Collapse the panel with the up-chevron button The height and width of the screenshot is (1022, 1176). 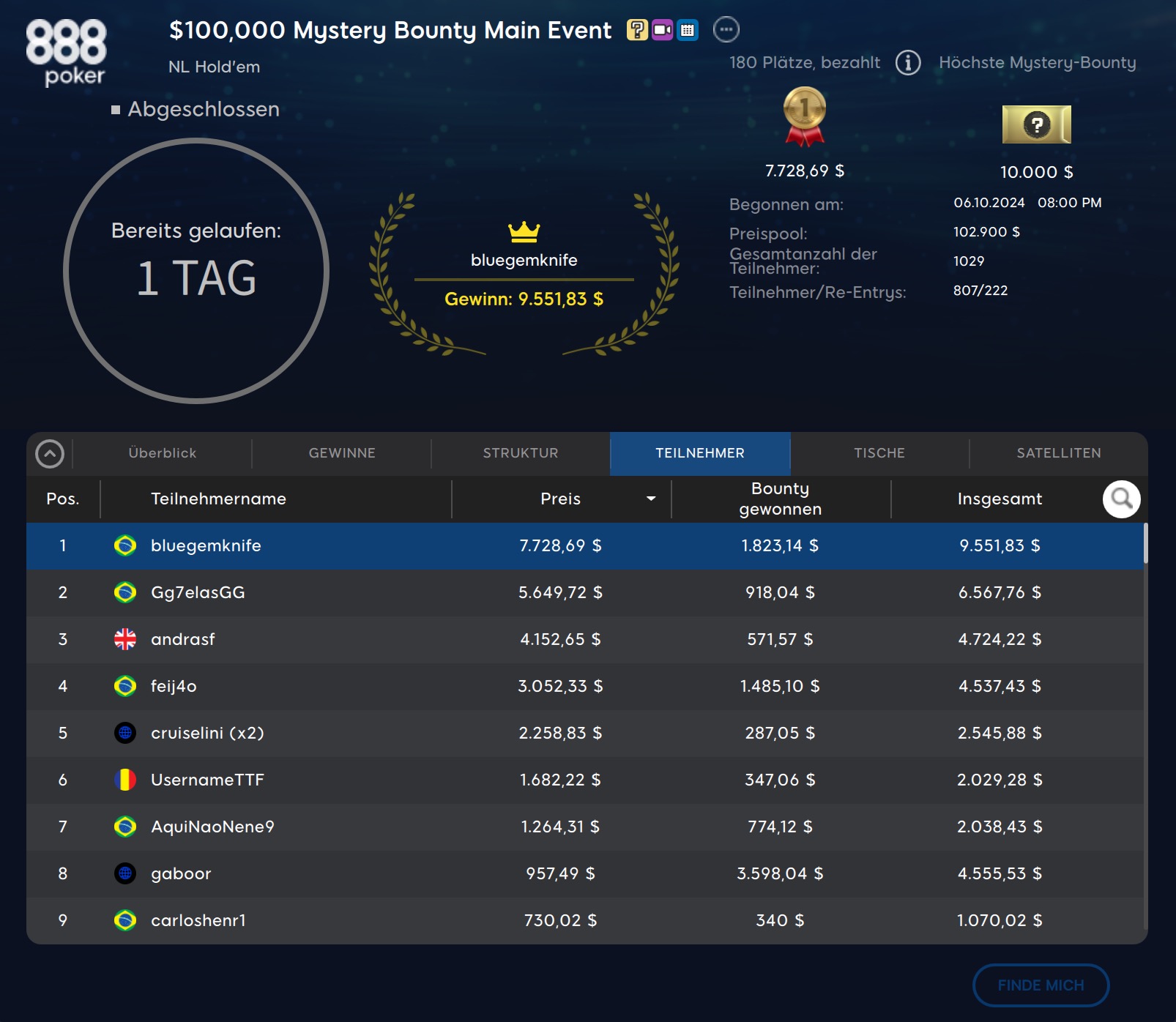pos(50,454)
